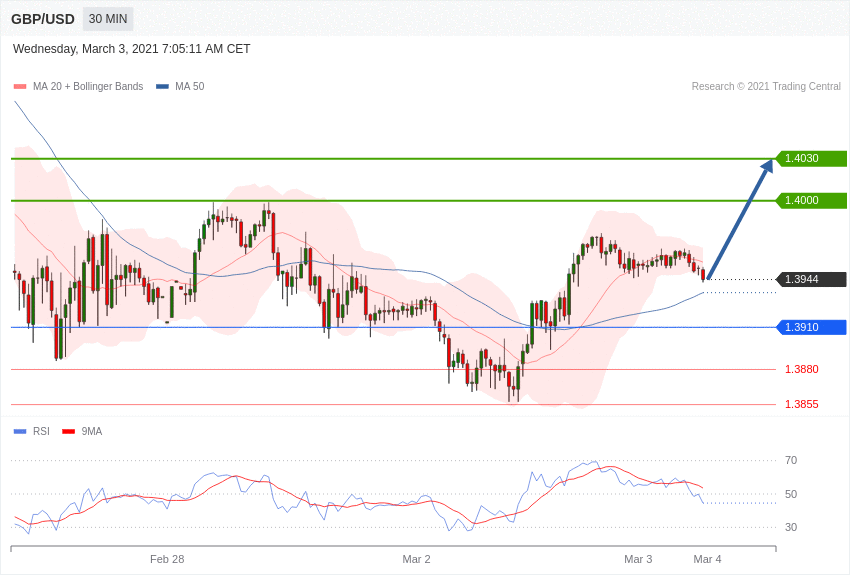The height and width of the screenshot is (576, 850).
Task: Click the RSI 50 level label
Action: [791, 494]
